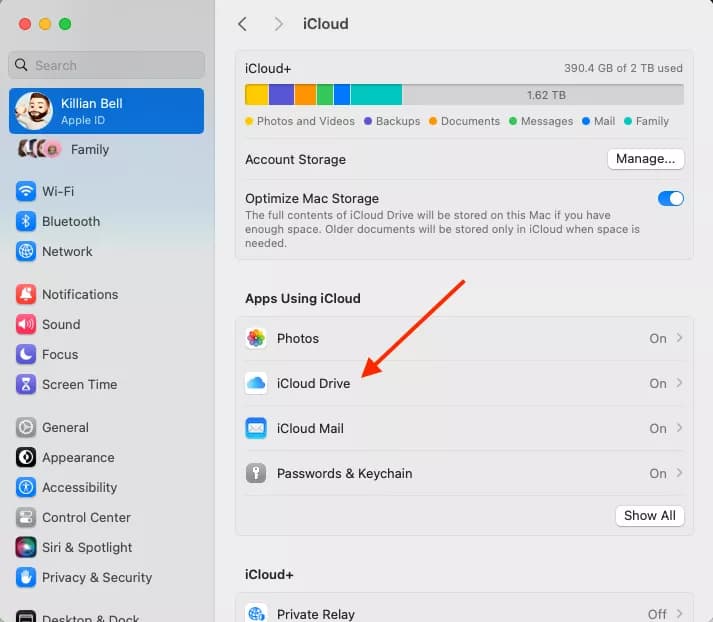713x622 pixels.
Task: Click the 'Backups' legend label
Action: click(398, 121)
